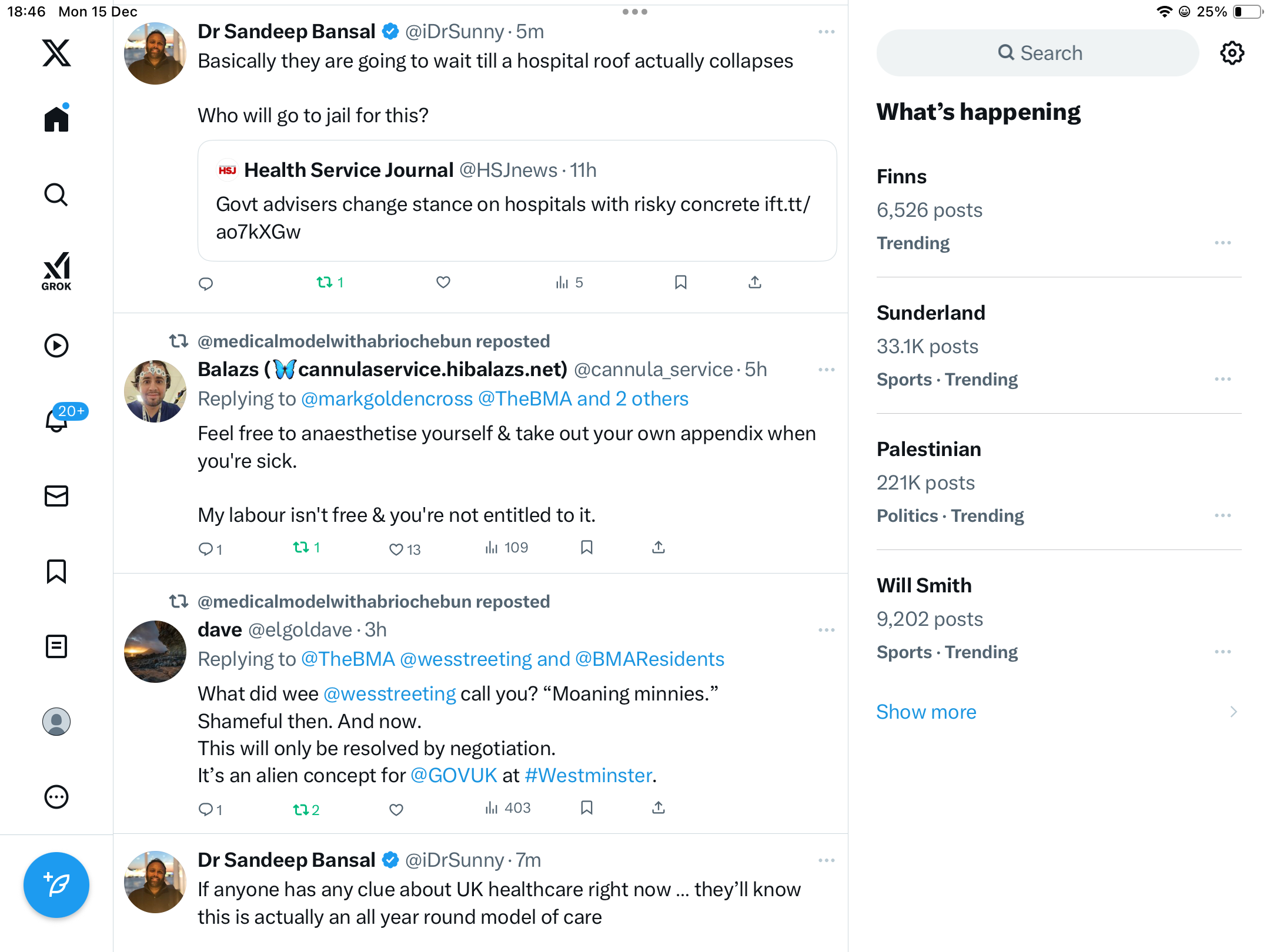Like Balazs's post with 13 likes
The height and width of the screenshot is (952, 1270).
pos(396,549)
